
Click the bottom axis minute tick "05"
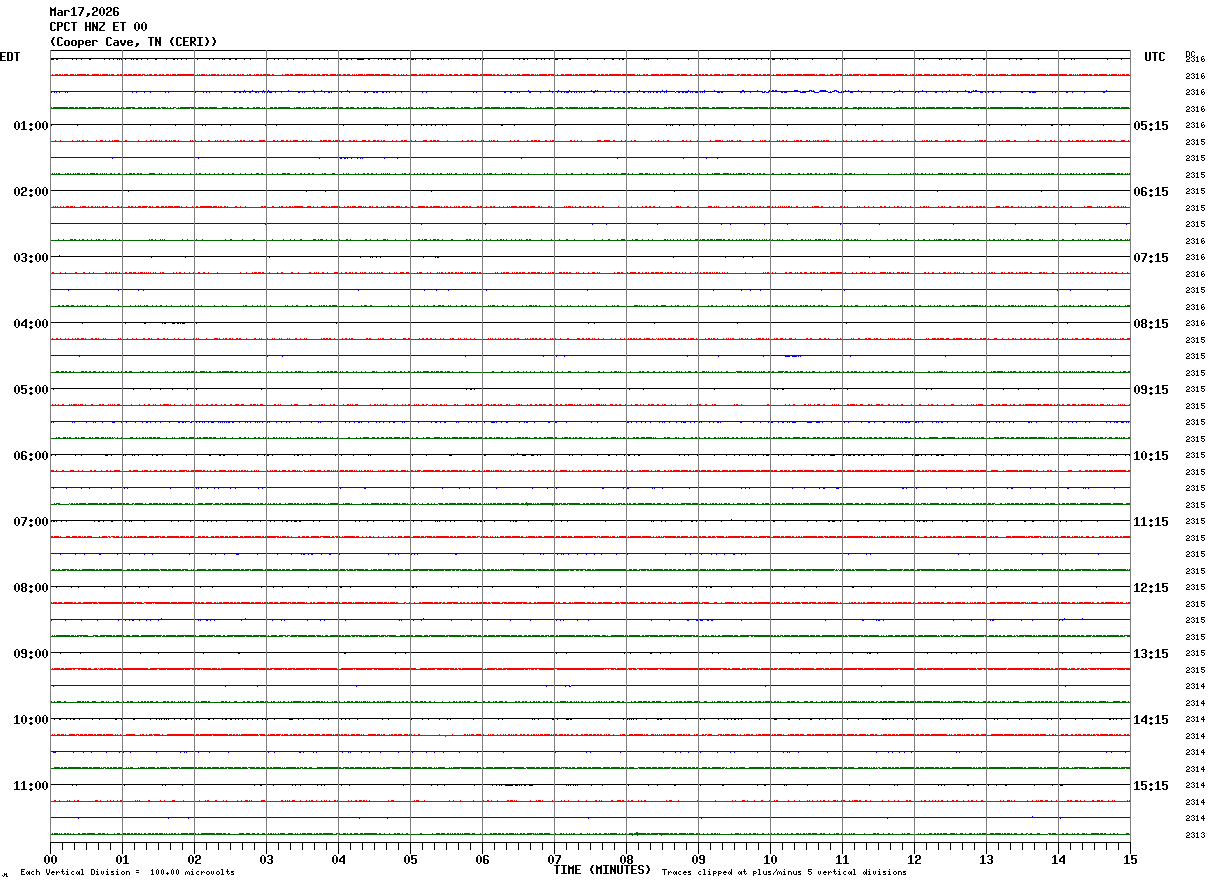pyautogui.click(x=411, y=859)
